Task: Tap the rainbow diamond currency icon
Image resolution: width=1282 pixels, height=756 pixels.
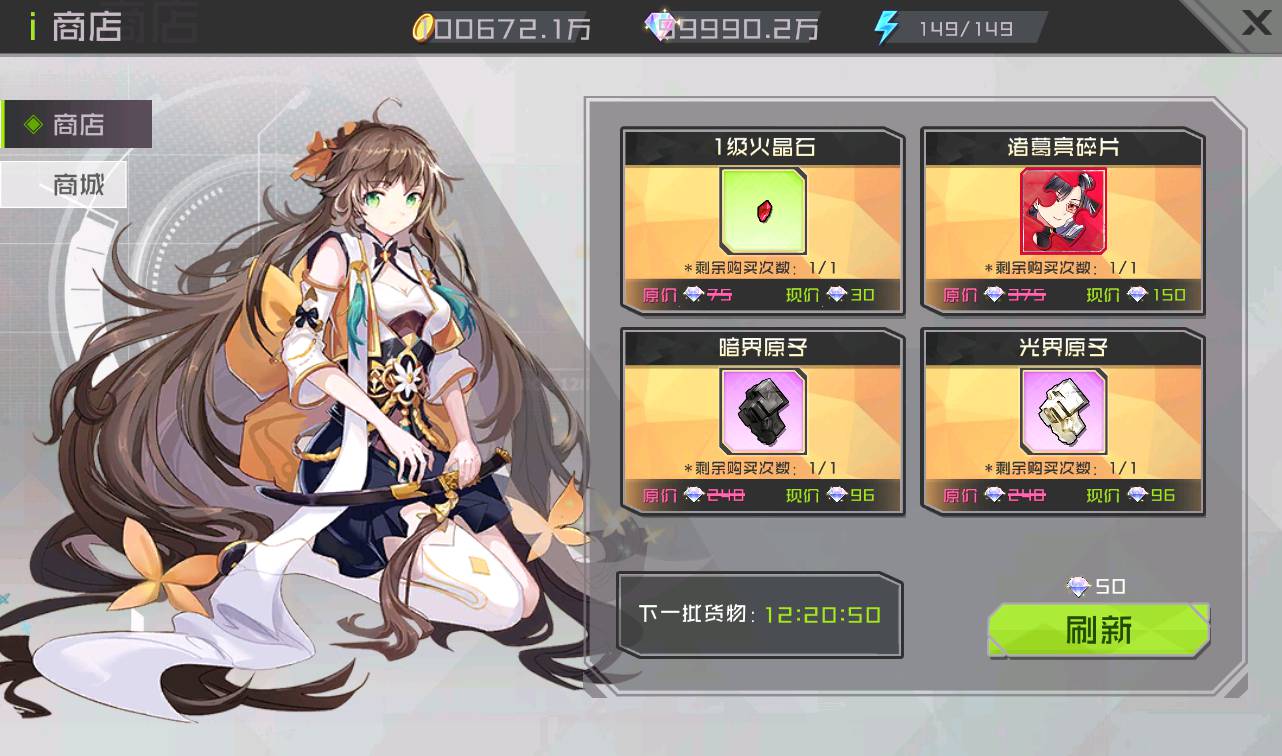Action: pyautogui.click(x=661, y=28)
